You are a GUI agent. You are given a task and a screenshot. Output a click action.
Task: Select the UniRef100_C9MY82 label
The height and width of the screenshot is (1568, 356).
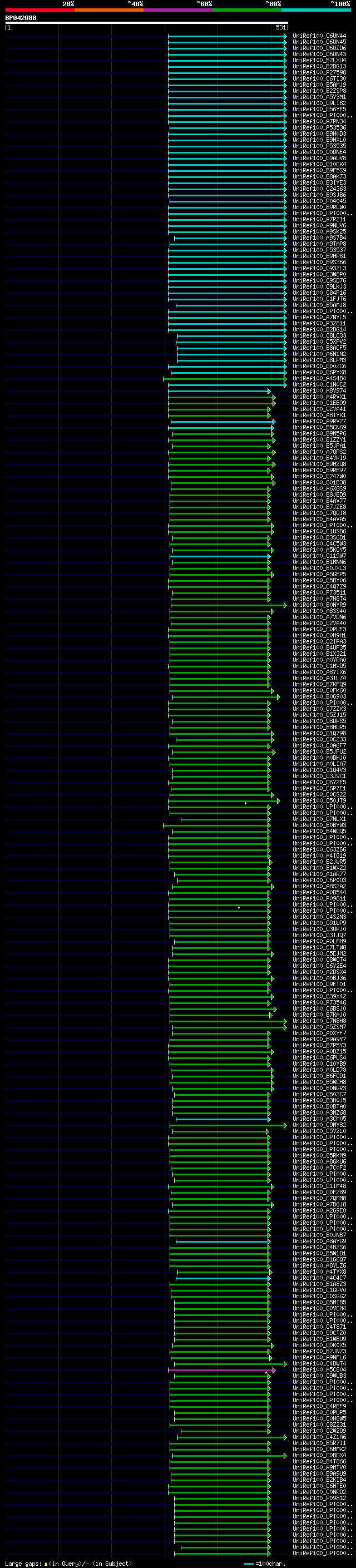click(319, 1125)
